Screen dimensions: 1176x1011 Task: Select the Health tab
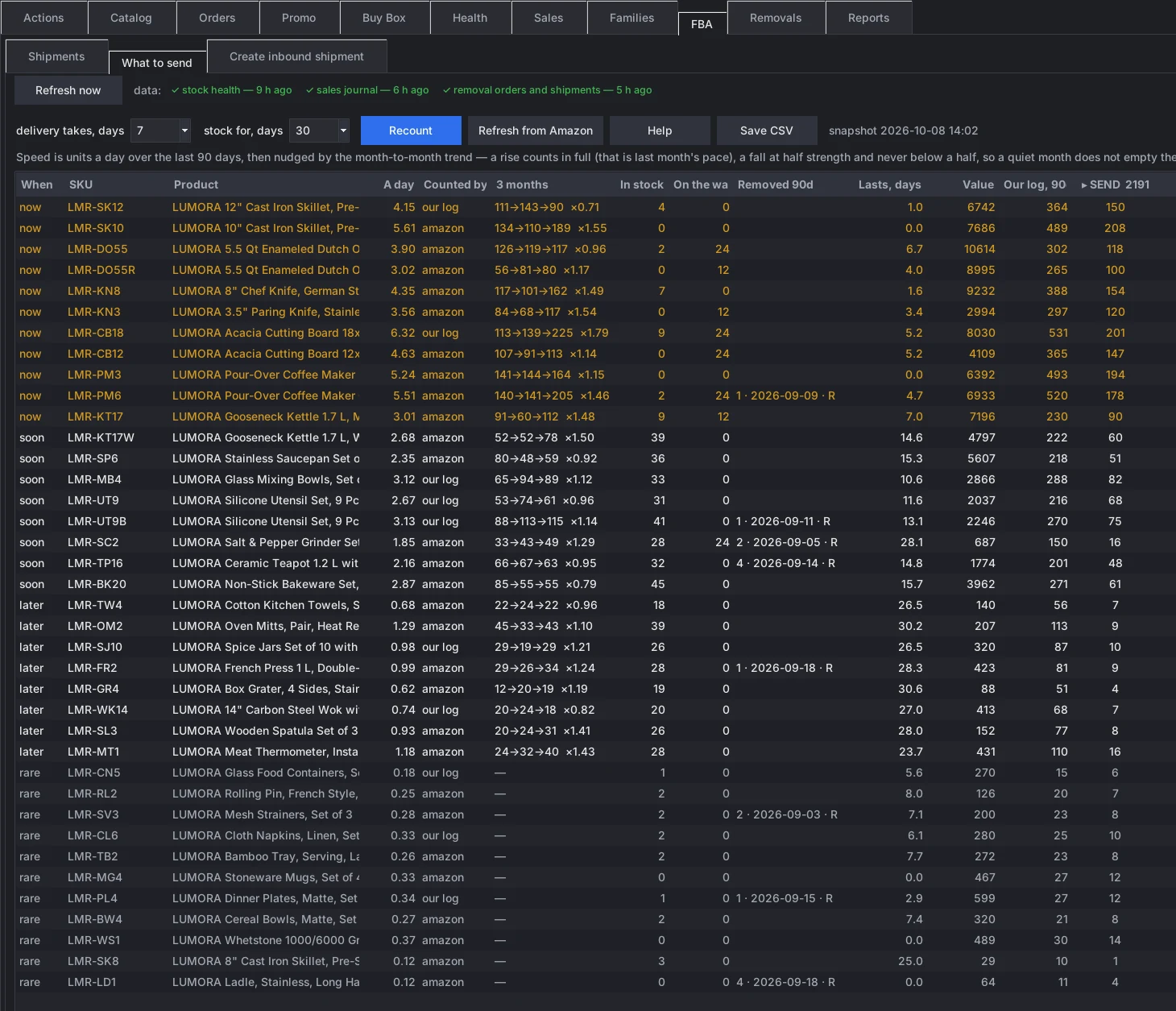pyautogui.click(x=470, y=18)
